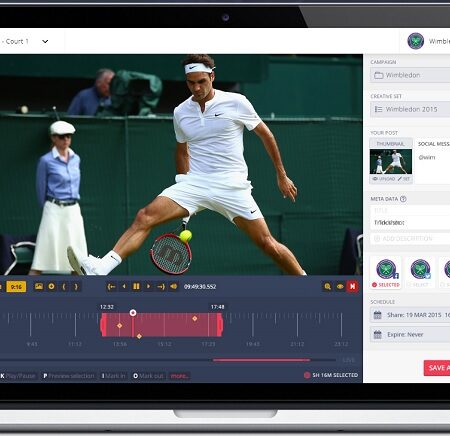Click the more shortcuts link
This screenshot has width=450, height=436.
179,376
